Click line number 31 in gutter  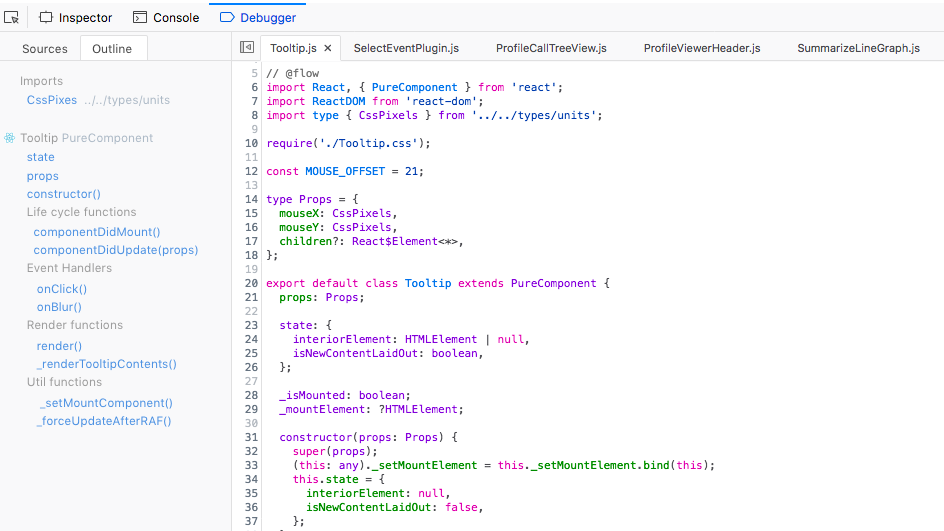point(251,437)
